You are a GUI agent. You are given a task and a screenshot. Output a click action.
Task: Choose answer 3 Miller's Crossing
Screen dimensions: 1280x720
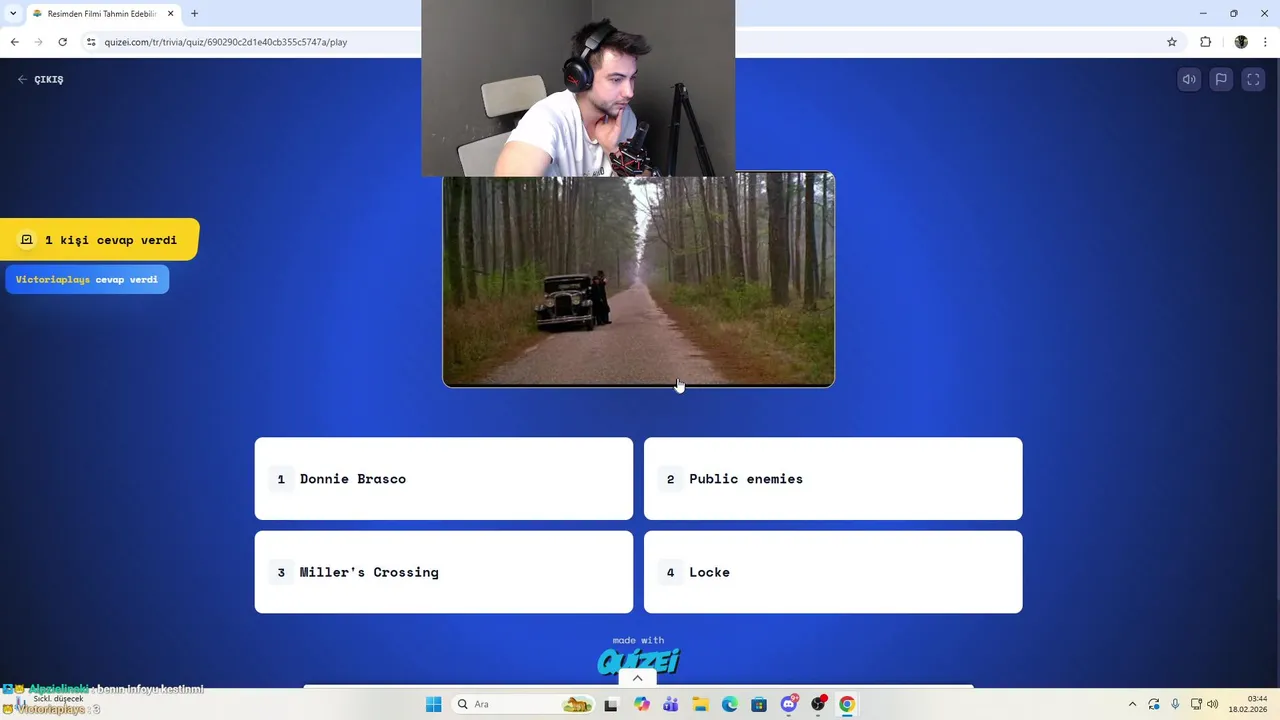tap(444, 572)
